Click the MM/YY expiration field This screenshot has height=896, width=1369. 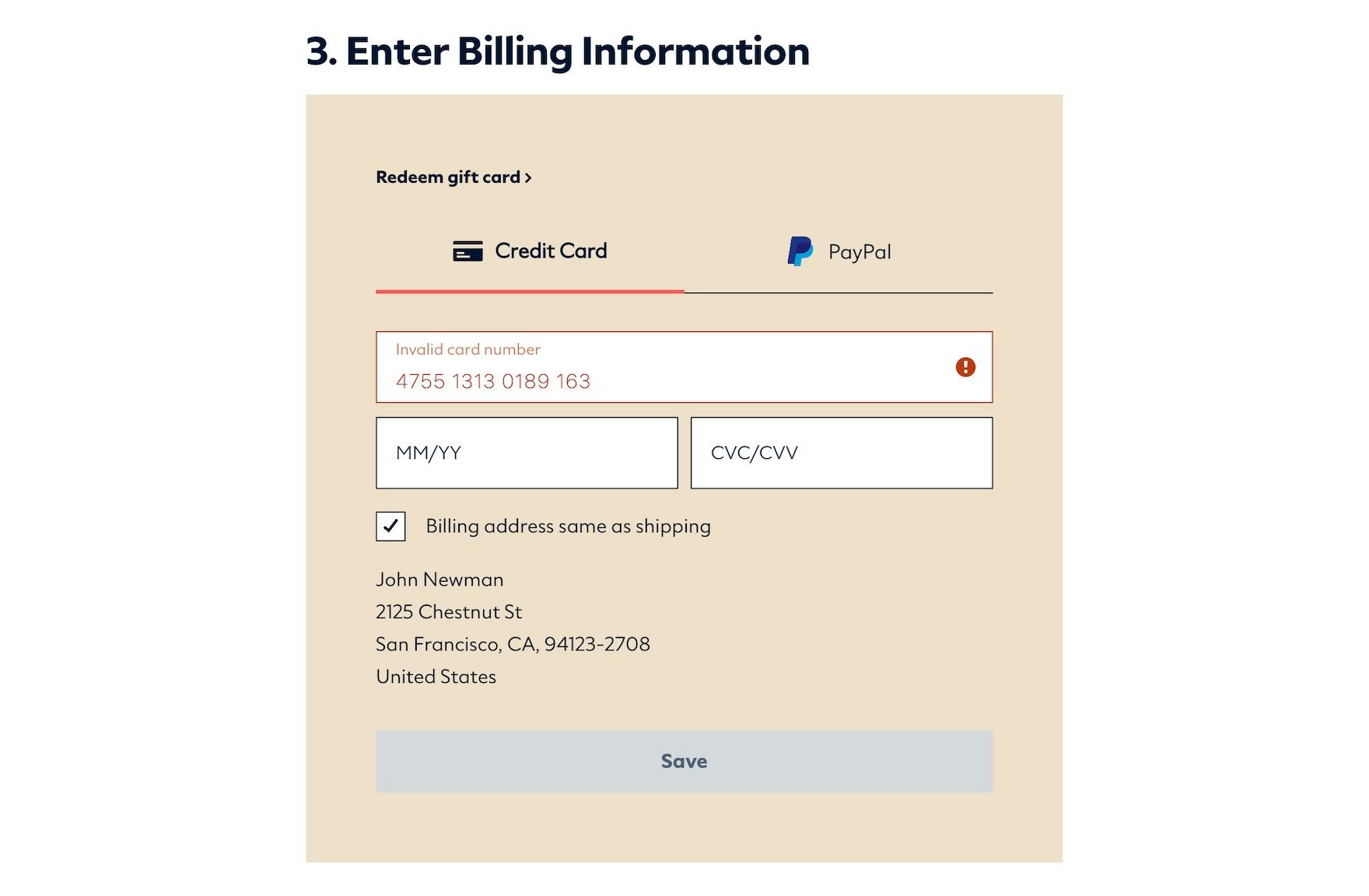coord(527,453)
